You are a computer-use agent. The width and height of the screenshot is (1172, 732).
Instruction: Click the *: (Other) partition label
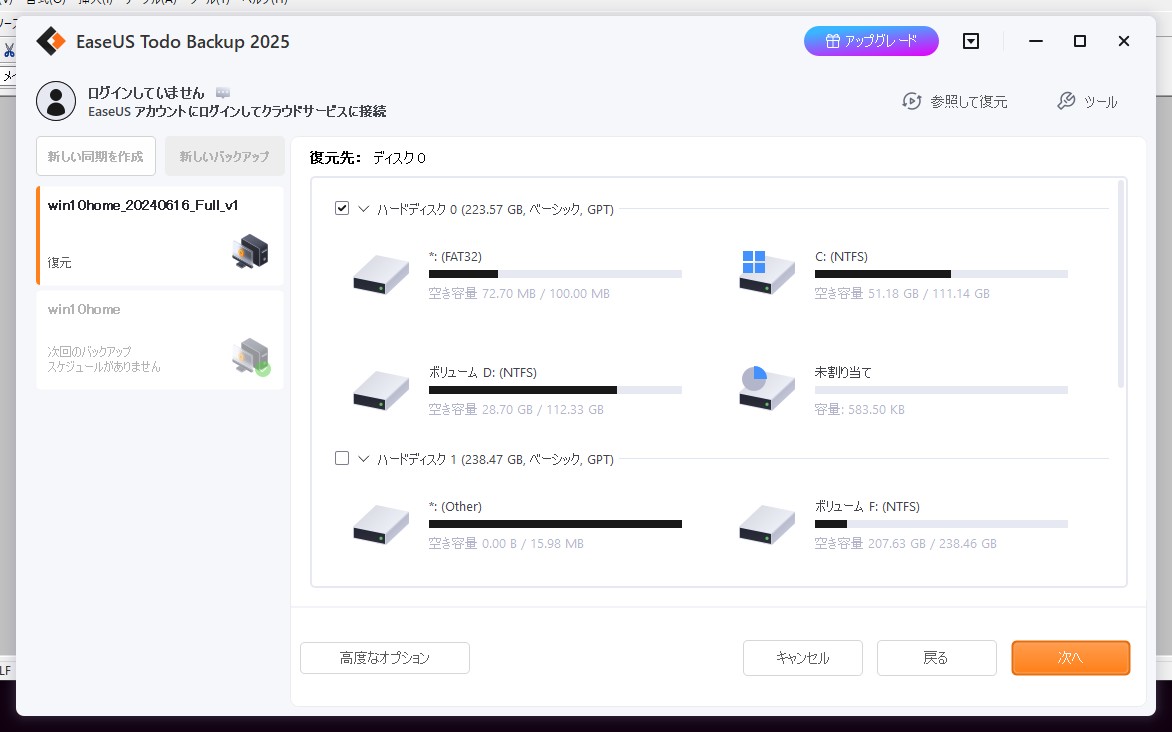455,506
